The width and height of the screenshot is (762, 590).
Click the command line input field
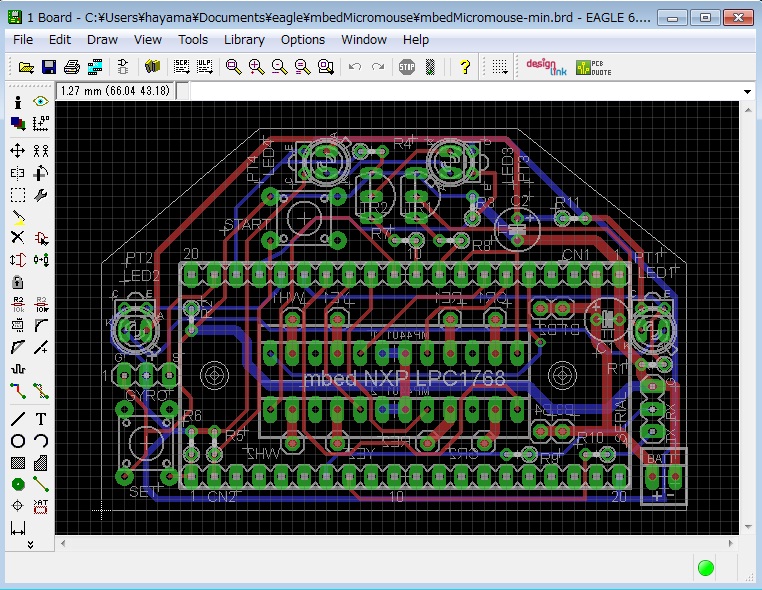pos(465,91)
